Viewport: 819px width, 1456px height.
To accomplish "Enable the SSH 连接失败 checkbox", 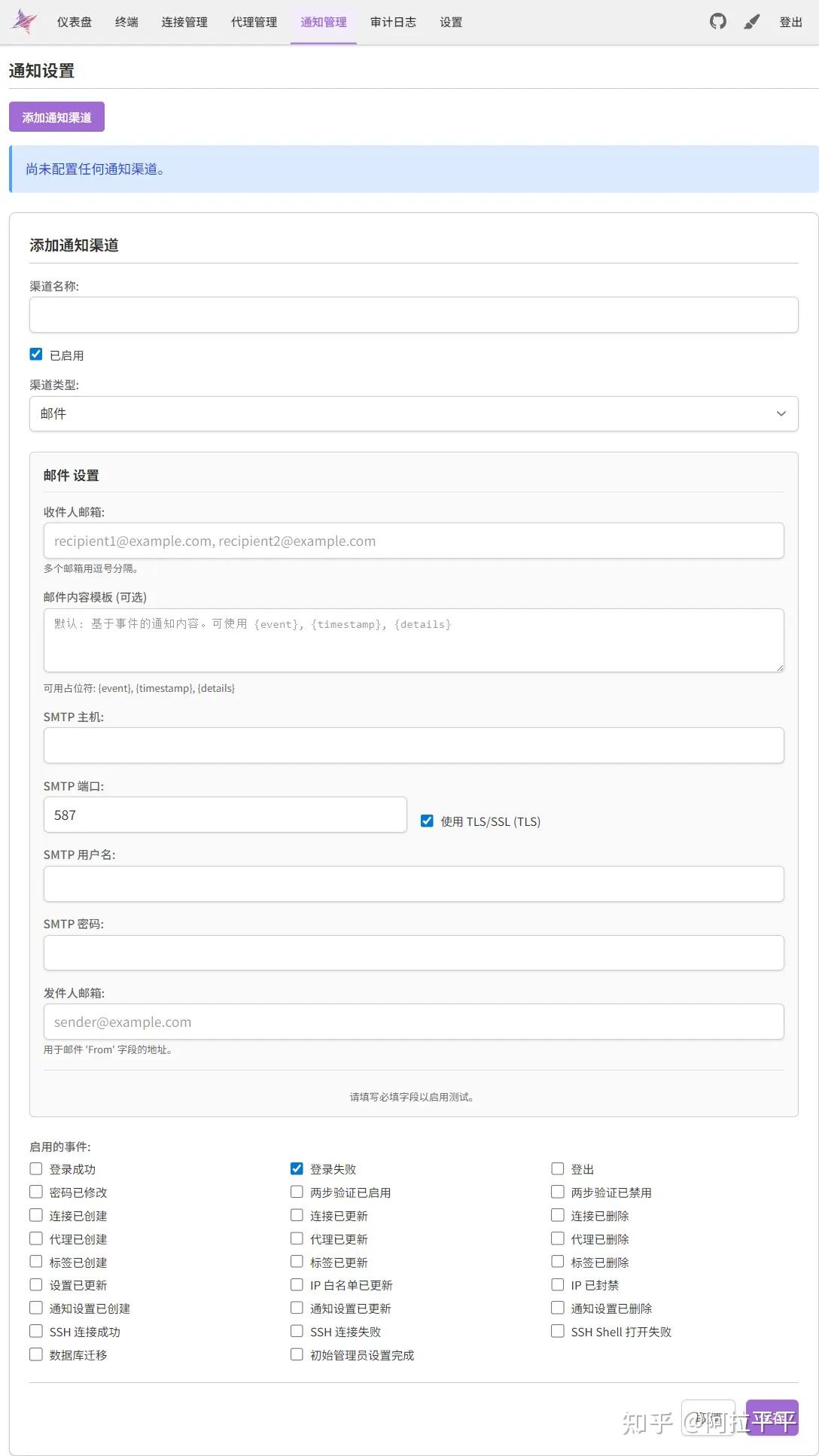I will [297, 1331].
